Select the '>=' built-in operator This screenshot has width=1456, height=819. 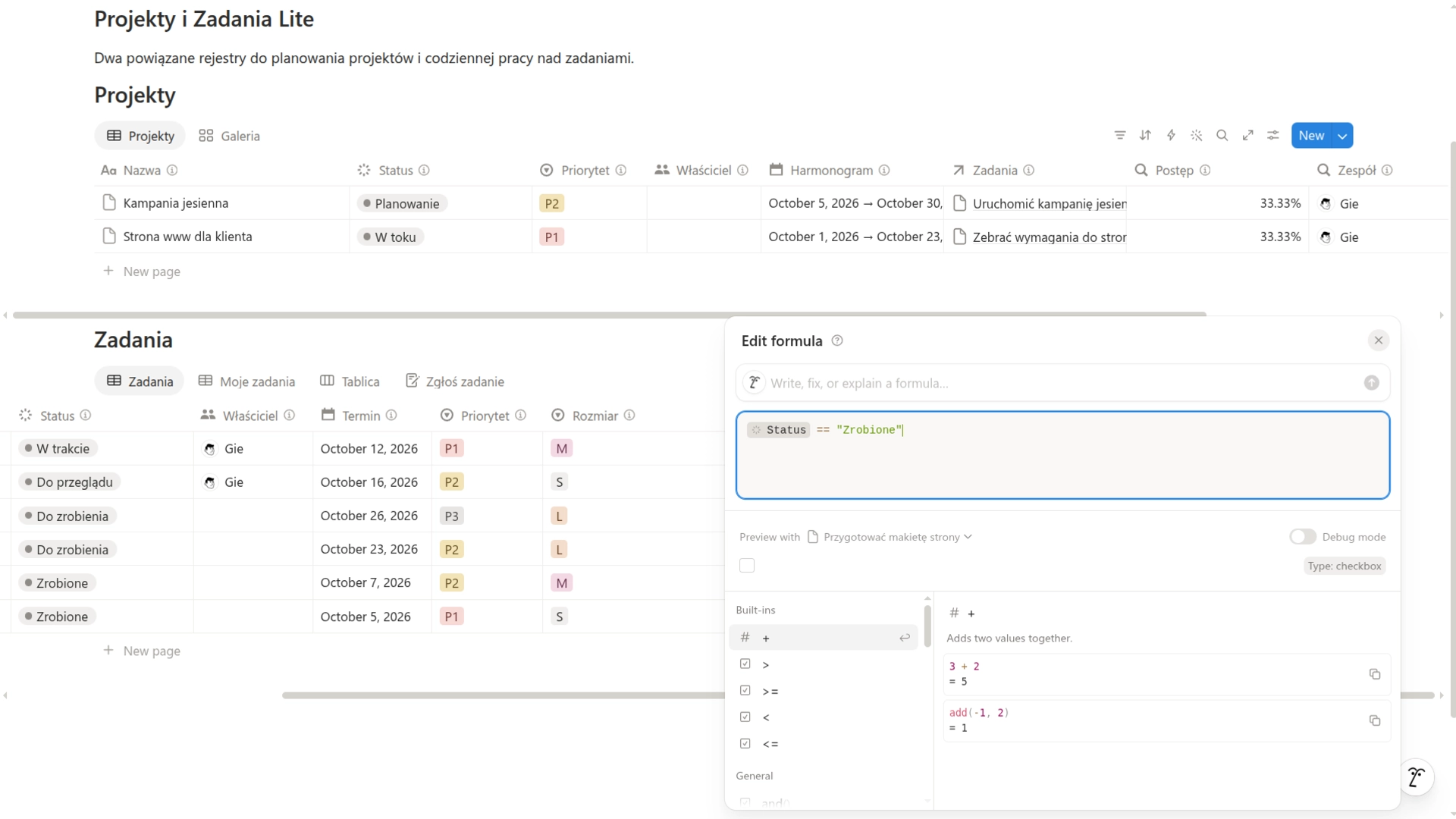coord(824,691)
